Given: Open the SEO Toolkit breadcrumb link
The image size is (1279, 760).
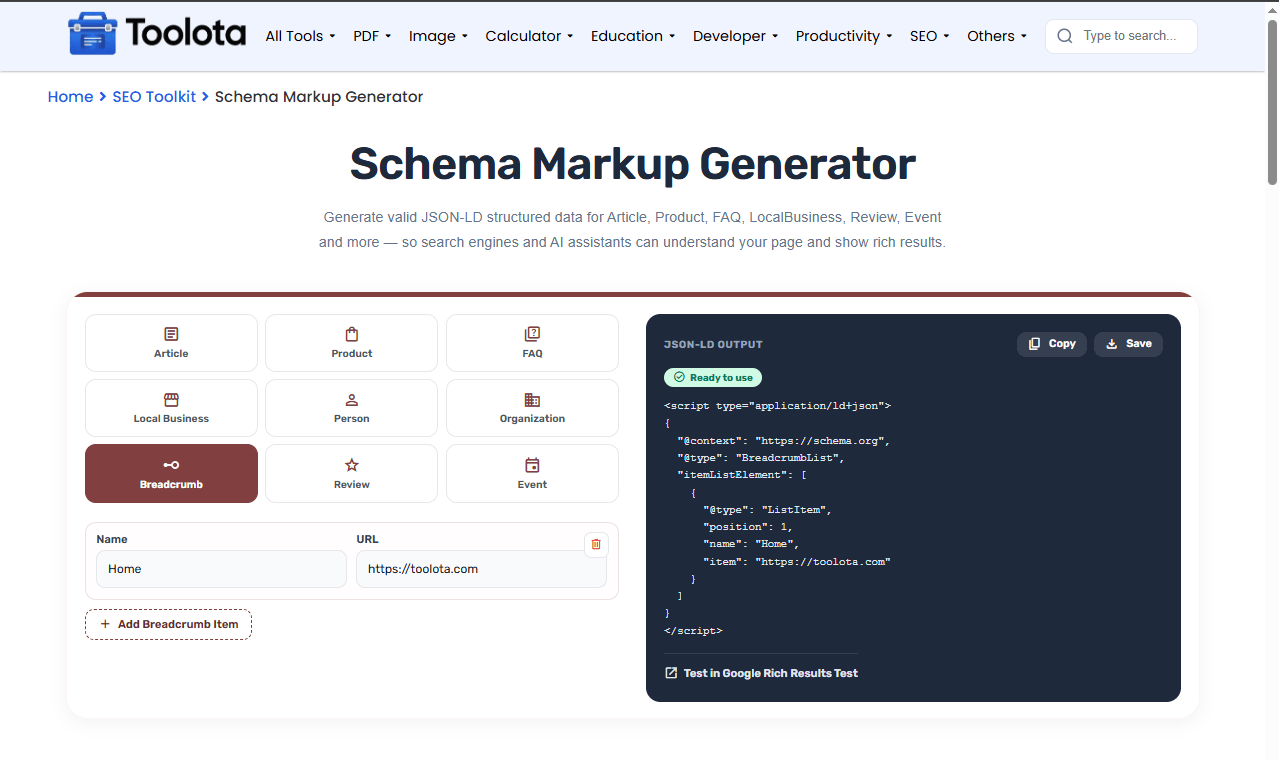Looking at the screenshot, I should coord(154,97).
